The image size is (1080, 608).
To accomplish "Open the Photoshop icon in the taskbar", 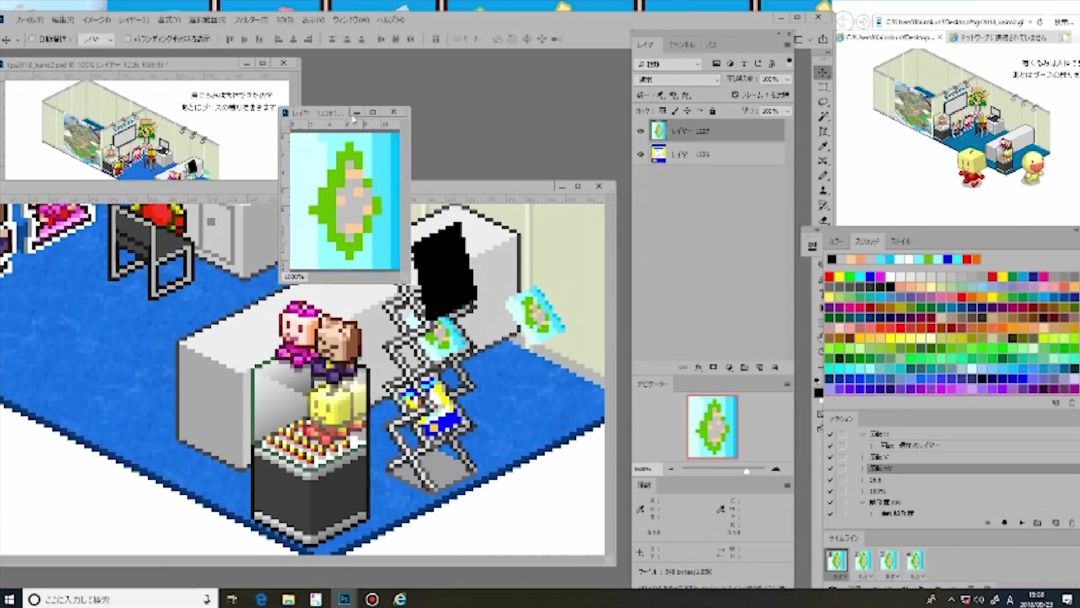I will [x=344, y=599].
